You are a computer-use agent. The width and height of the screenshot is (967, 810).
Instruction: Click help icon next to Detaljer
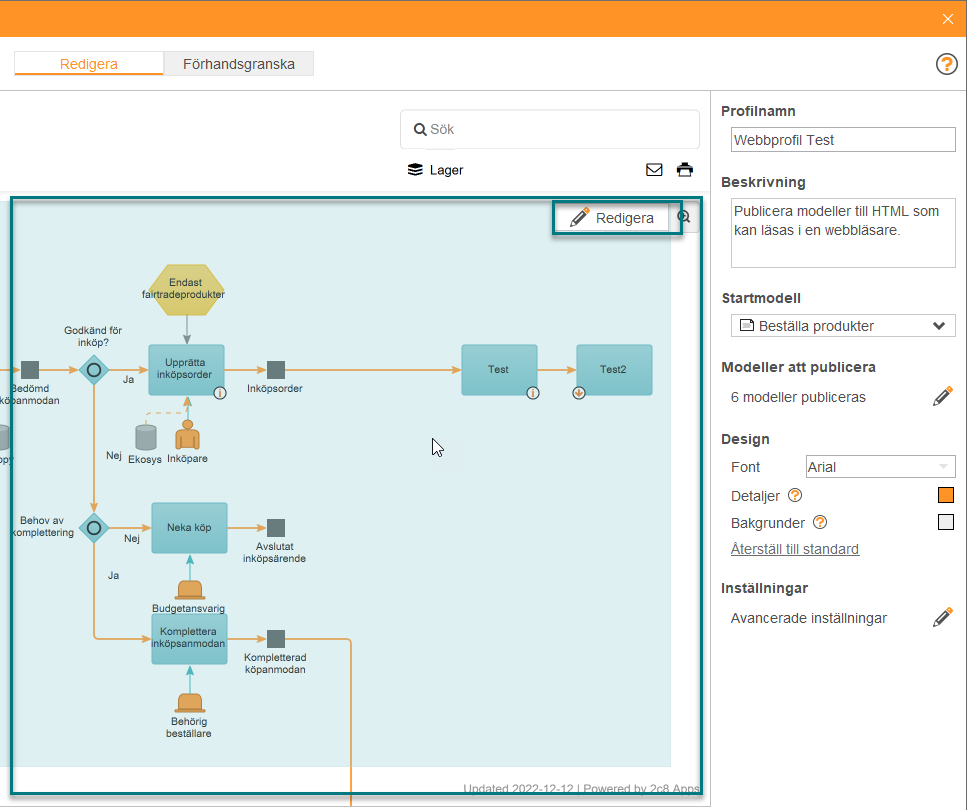(x=795, y=495)
